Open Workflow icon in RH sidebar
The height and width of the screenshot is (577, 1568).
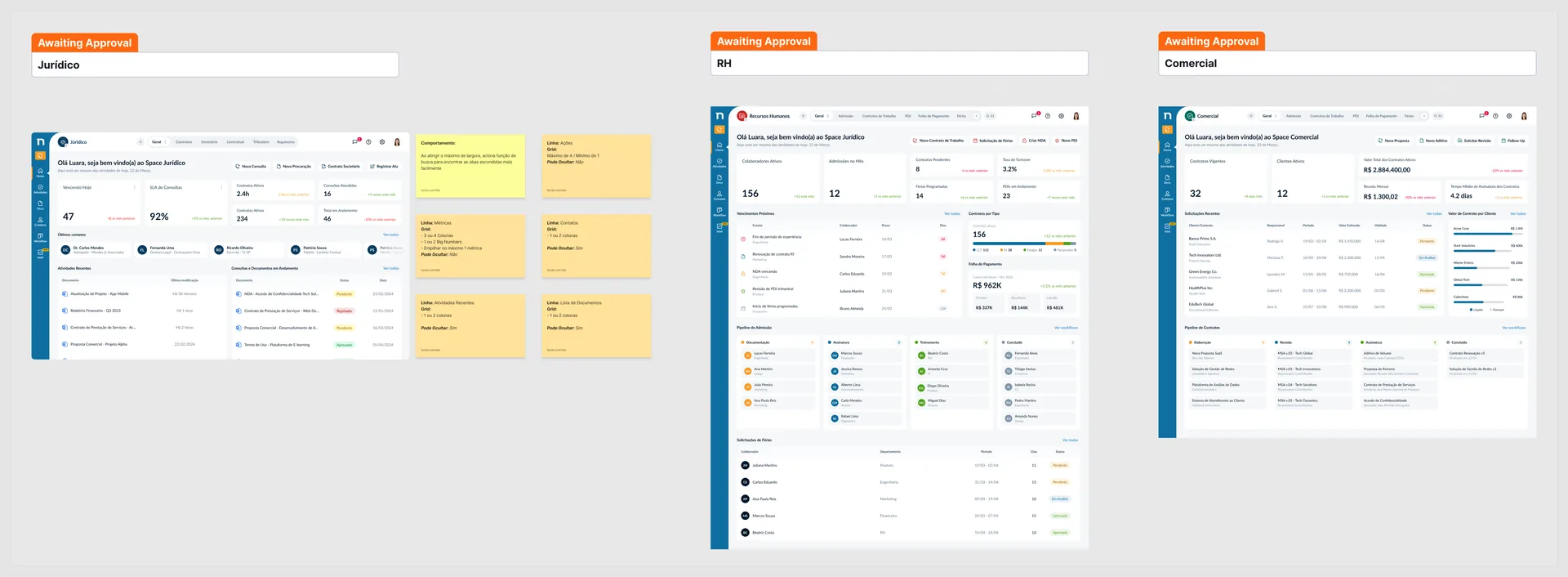point(719,211)
